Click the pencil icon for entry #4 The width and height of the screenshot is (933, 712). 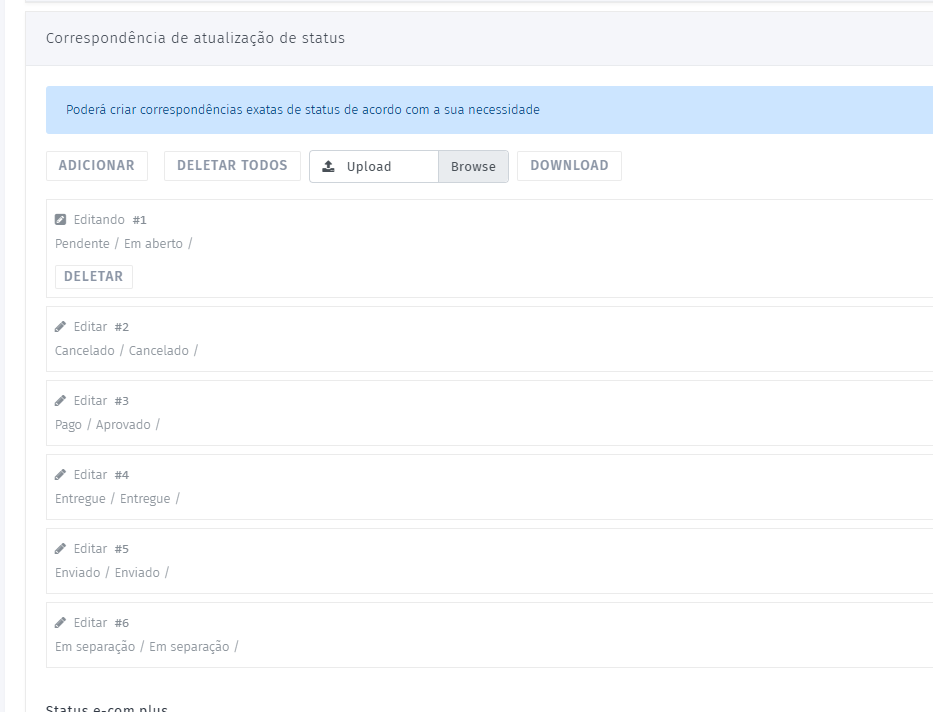pyautogui.click(x=60, y=475)
